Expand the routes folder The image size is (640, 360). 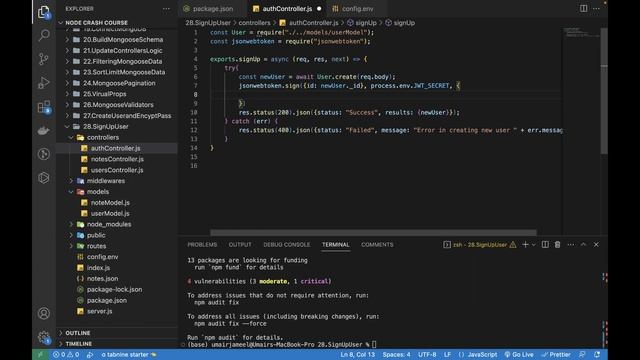click(x=117, y=246)
